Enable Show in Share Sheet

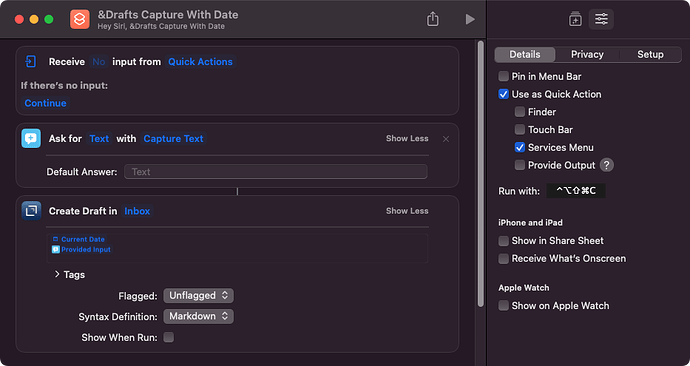(503, 241)
